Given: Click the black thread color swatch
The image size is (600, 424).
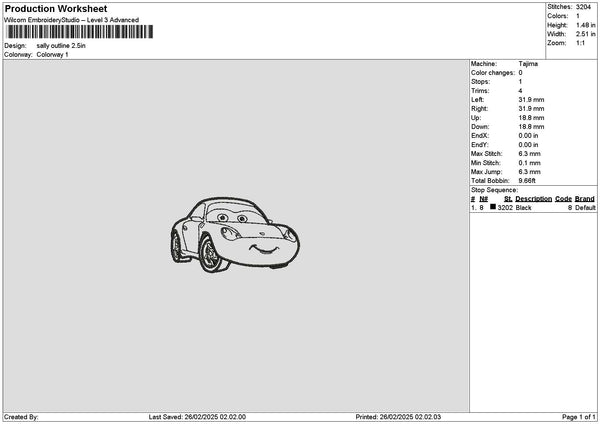Looking at the screenshot, I should tap(493, 207).
